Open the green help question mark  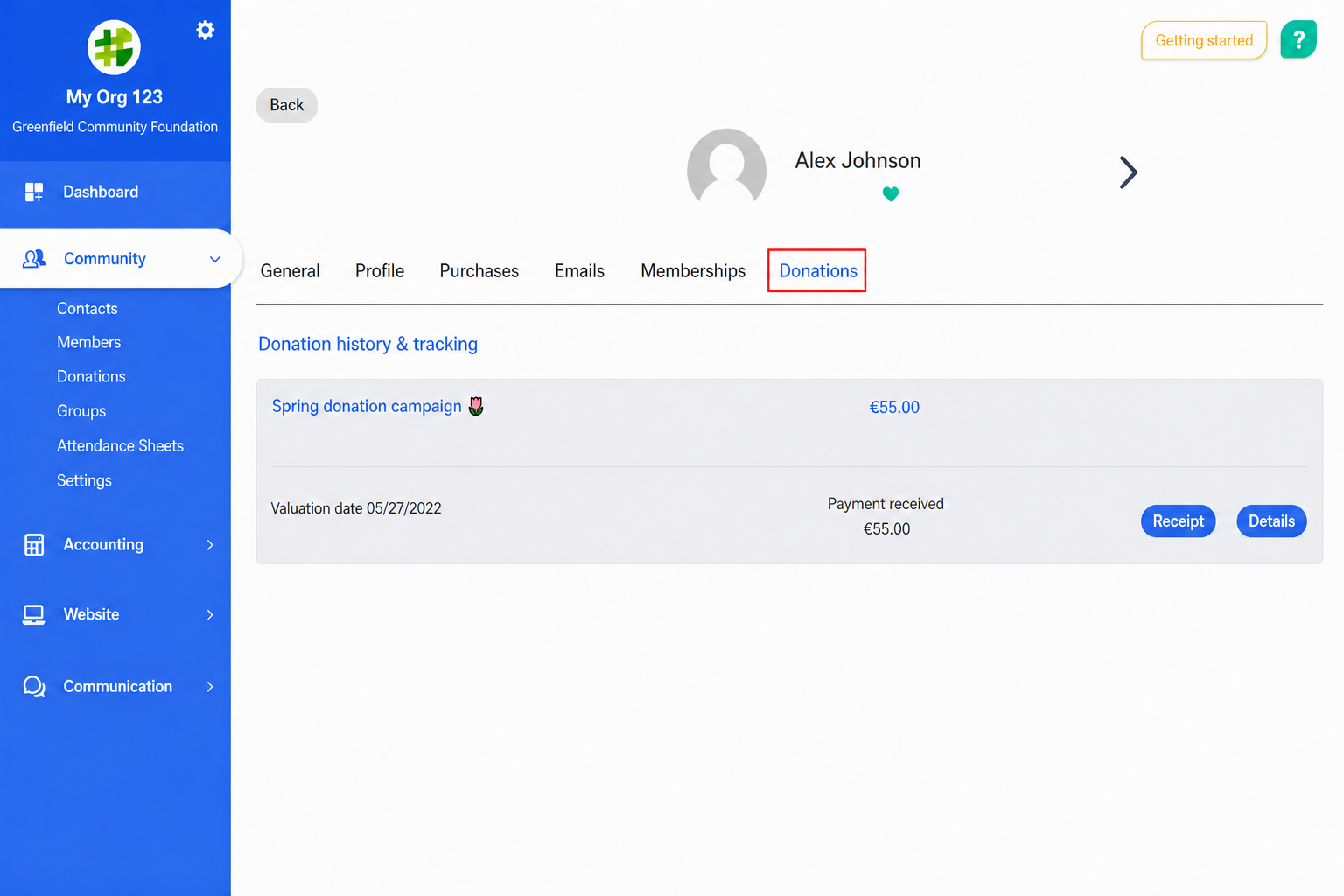(x=1298, y=39)
